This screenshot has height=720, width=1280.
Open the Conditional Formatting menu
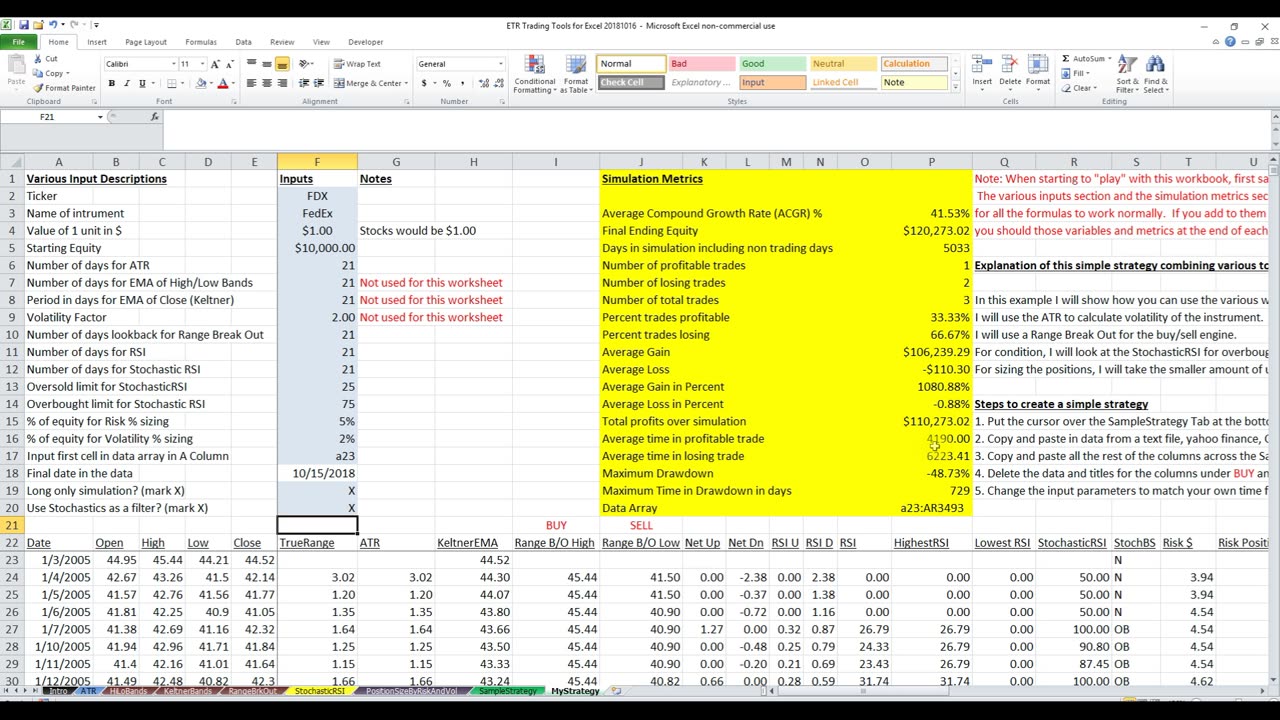[x=535, y=74]
